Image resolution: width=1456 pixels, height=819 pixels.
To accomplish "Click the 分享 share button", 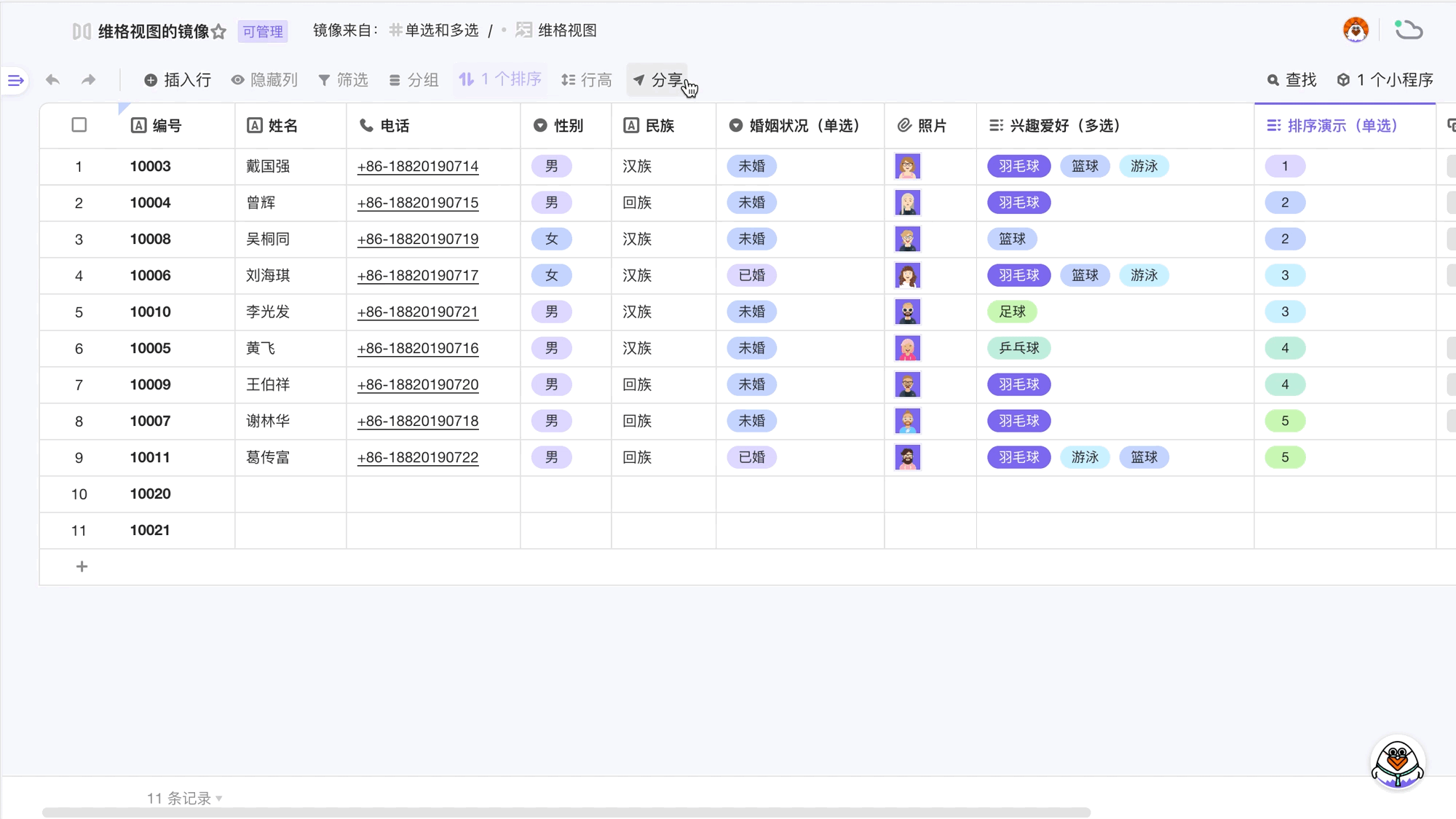I will point(657,80).
